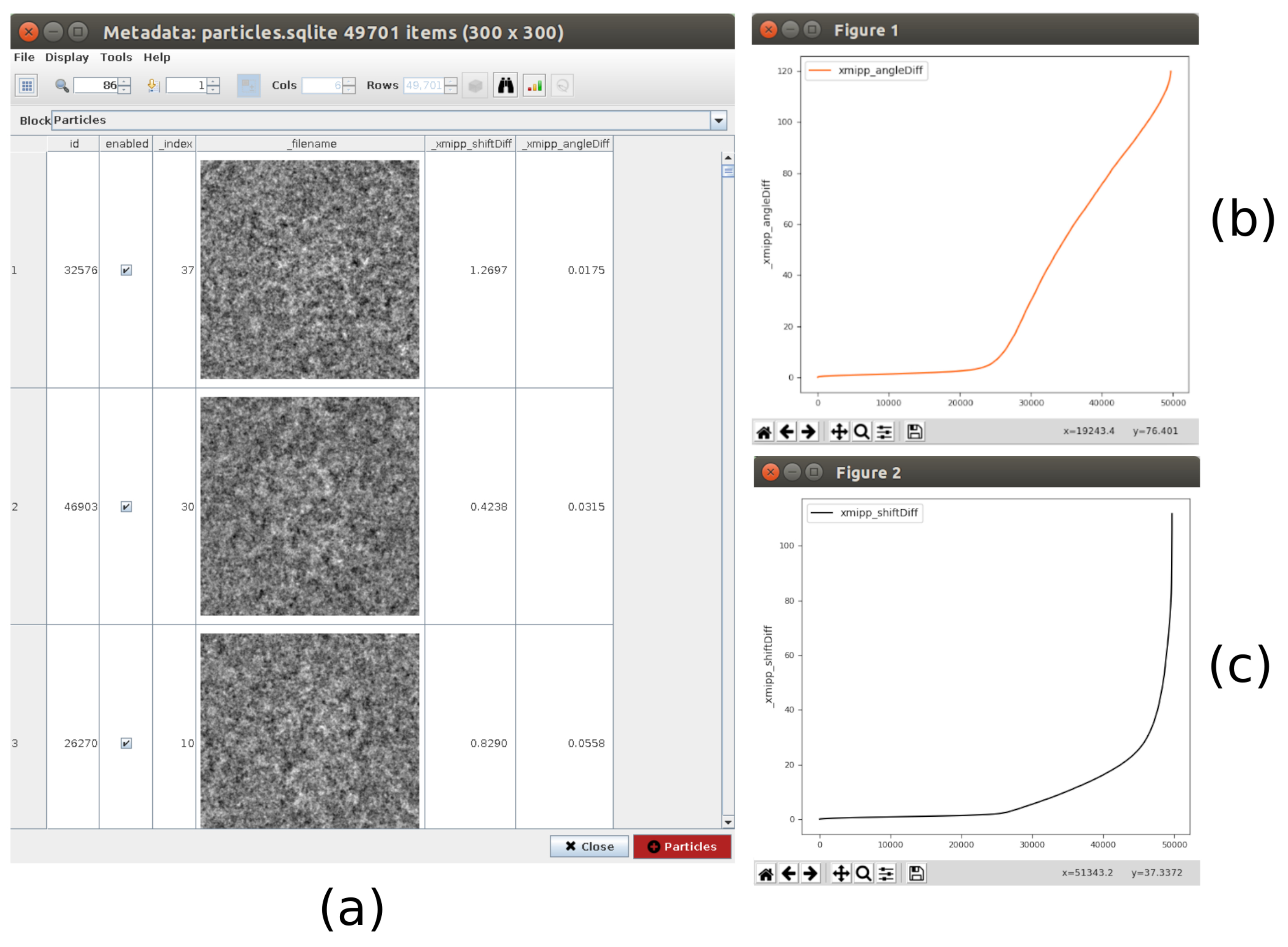Activate zoom magnifier in Figure 2 toolbar
1288x947 pixels.
click(x=863, y=873)
